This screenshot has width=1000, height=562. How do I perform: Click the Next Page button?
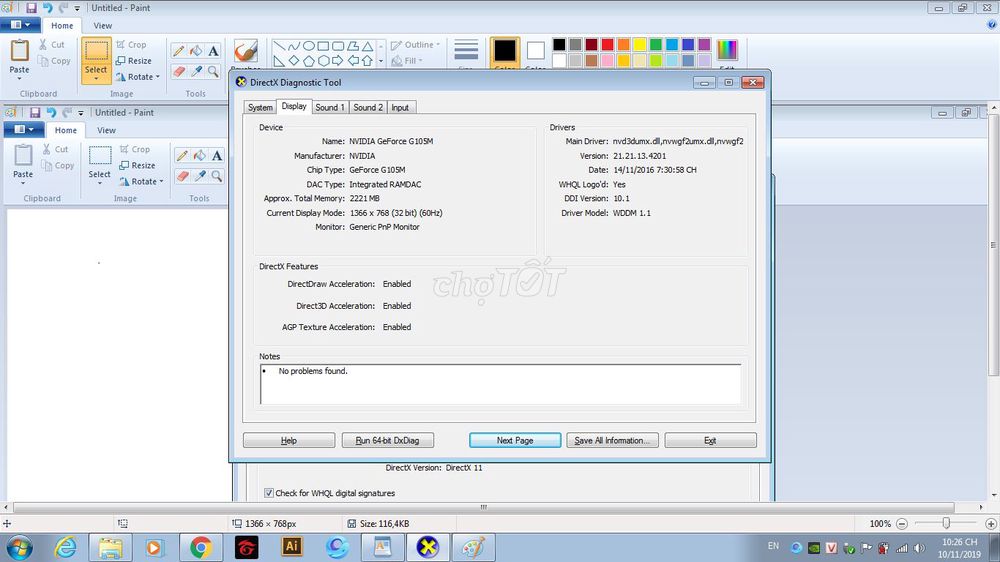coord(515,440)
